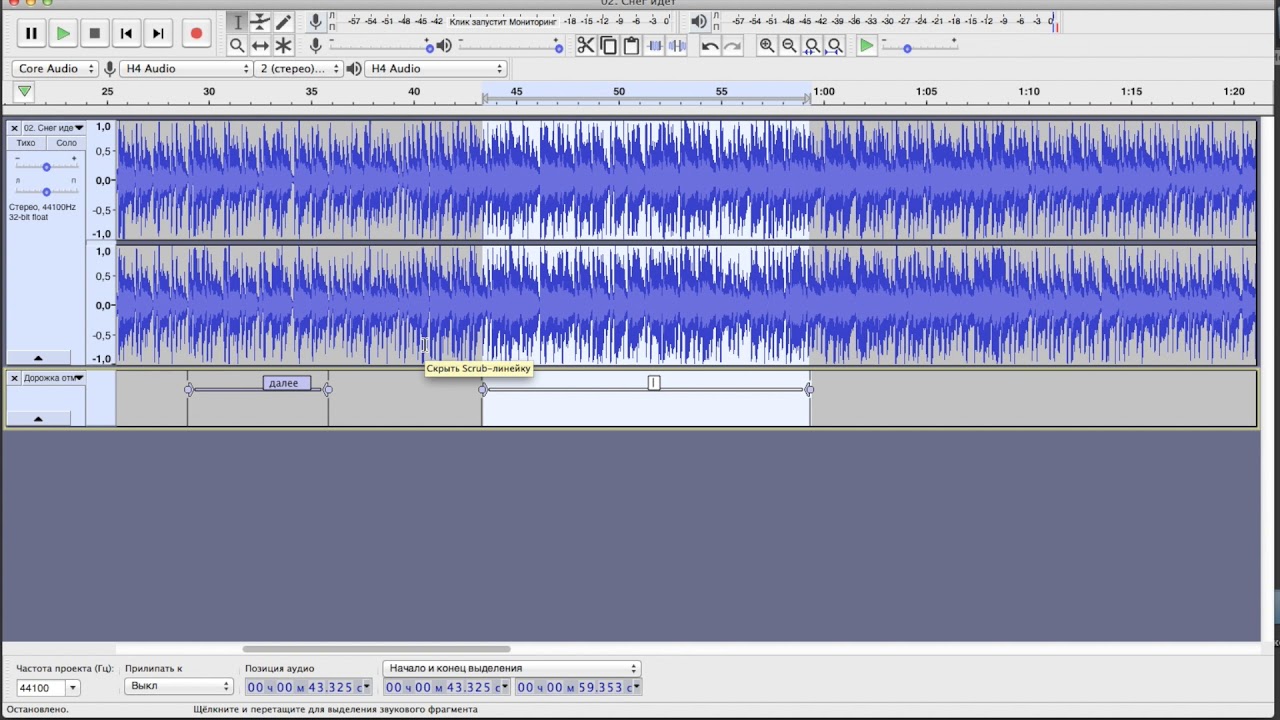Toggle the Соло button on track
Screen dimensions: 1280x720
tap(66, 143)
